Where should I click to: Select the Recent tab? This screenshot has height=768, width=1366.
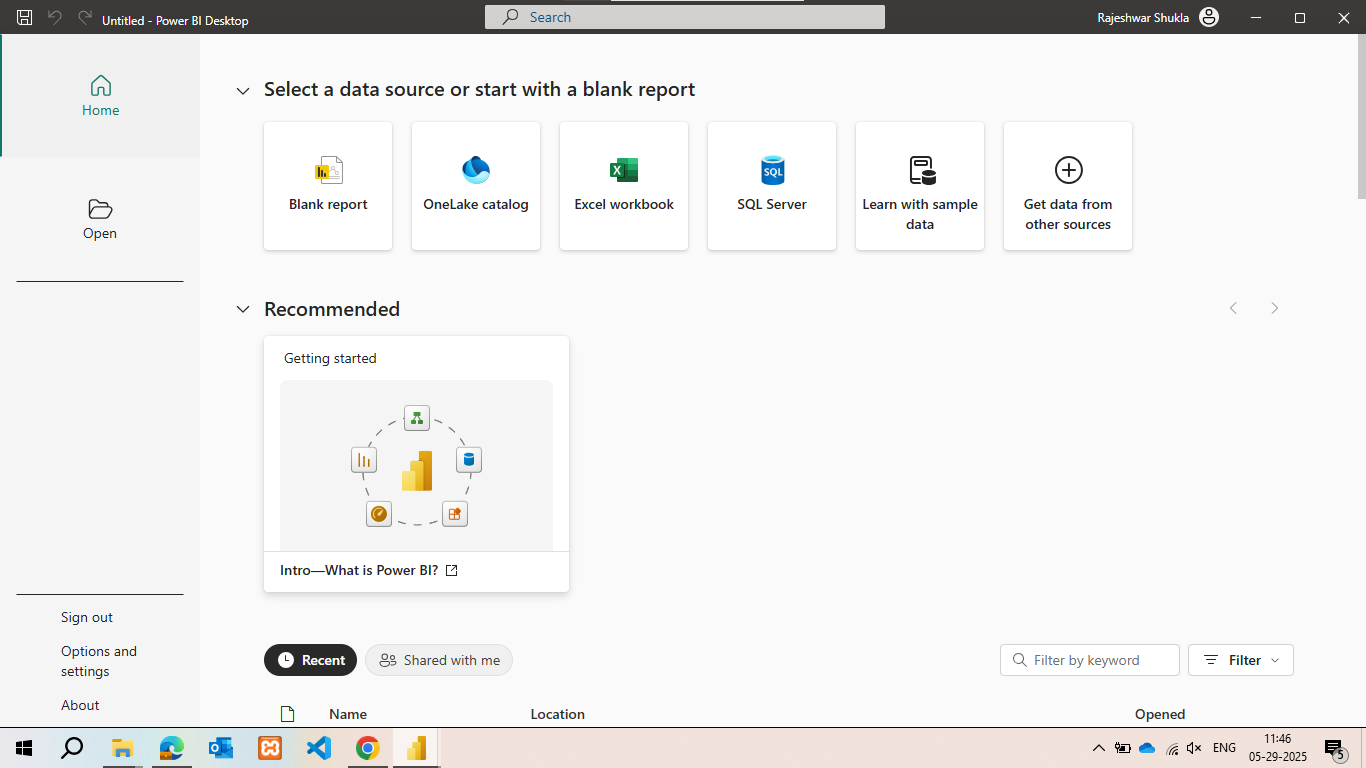point(311,660)
